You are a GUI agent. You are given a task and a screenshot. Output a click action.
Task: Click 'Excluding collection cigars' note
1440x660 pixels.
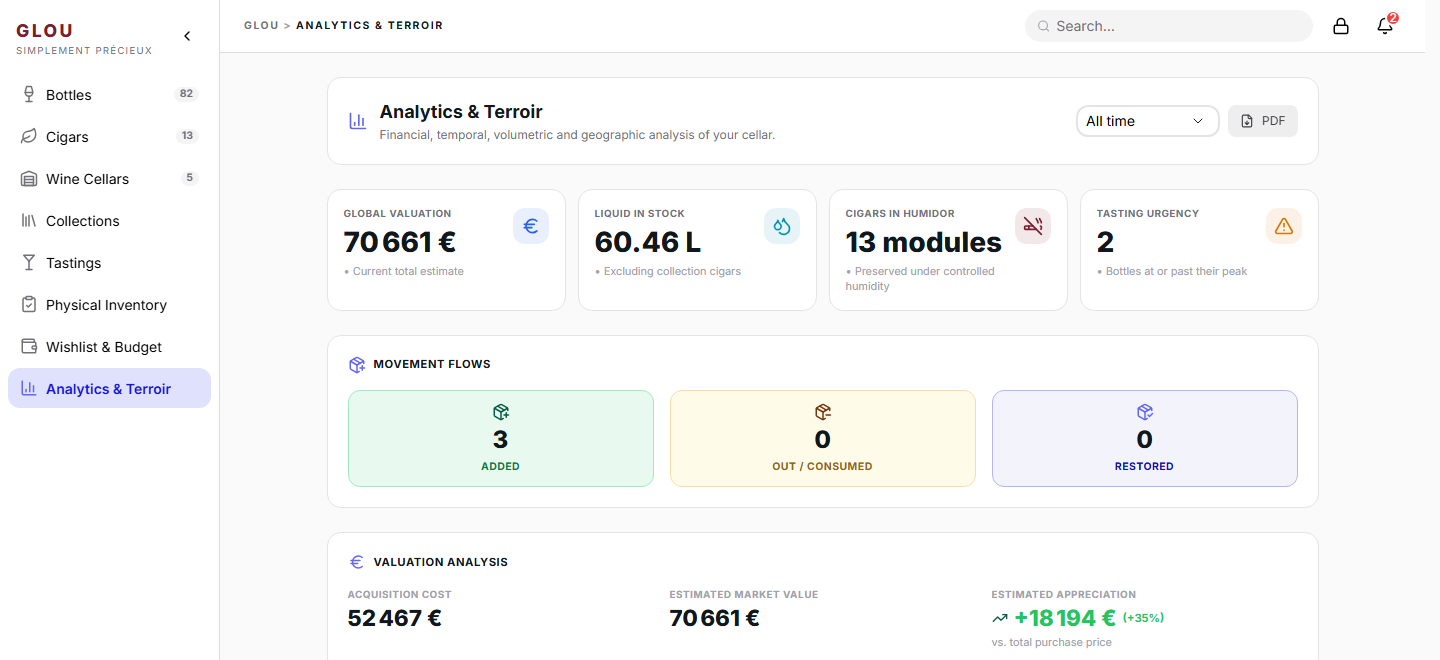point(672,271)
